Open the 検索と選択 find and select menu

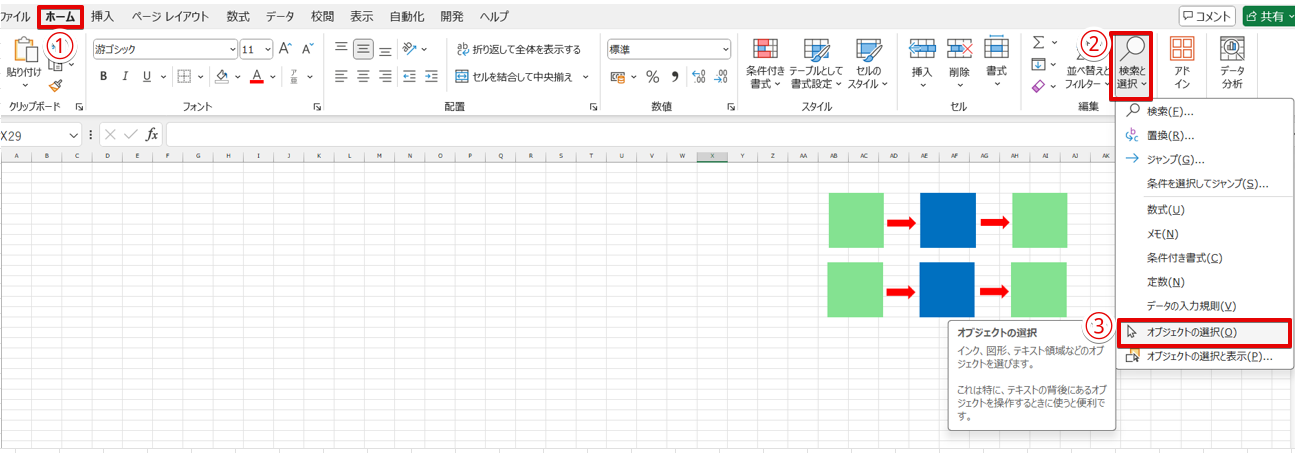[1132, 64]
